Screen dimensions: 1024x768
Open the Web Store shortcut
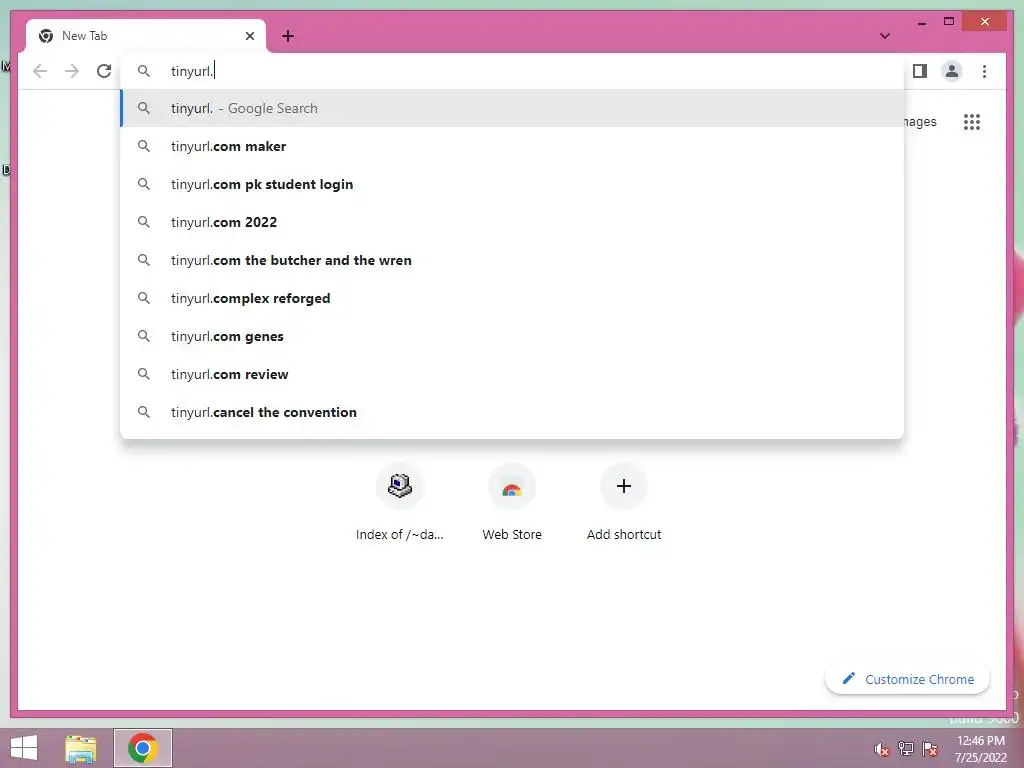pyautogui.click(x=512, y=503)
